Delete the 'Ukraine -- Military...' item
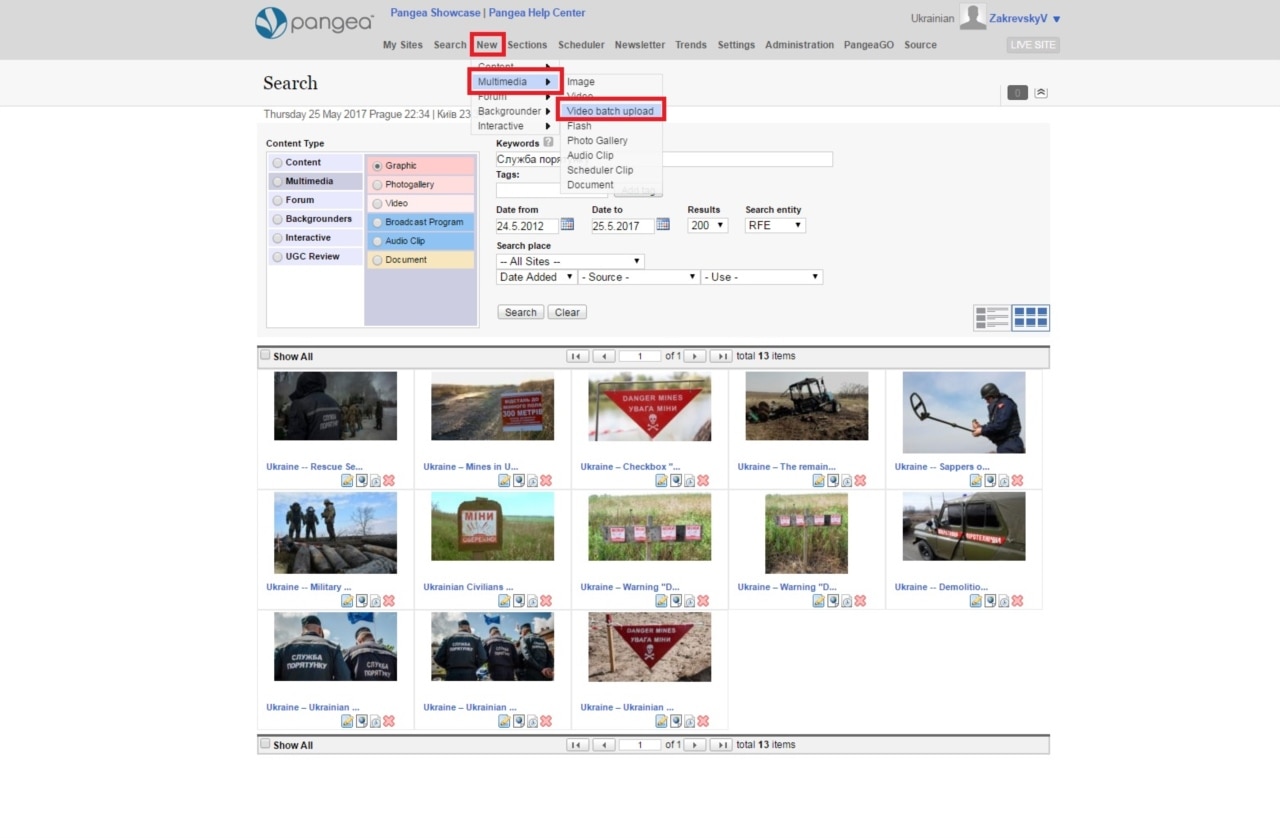This screenshot has height=838, width=1280. tap(389, 601)
